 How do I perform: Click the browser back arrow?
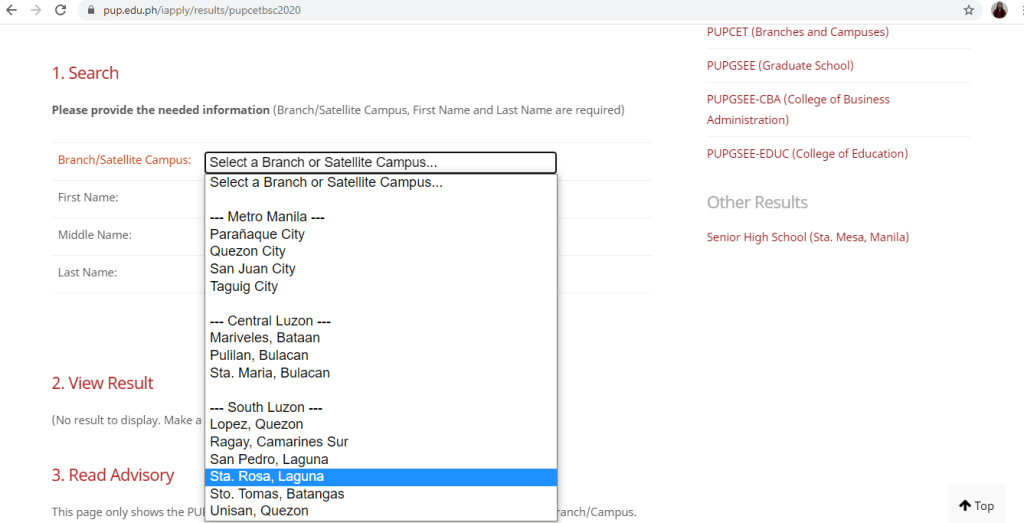tap(12, 10)
